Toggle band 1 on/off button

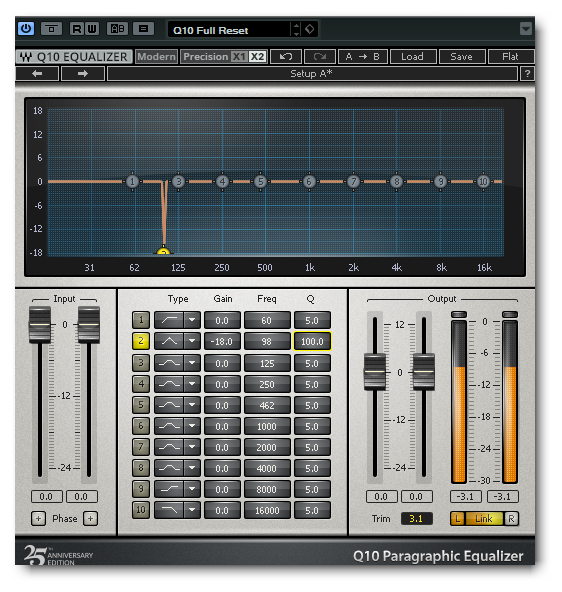141,320
